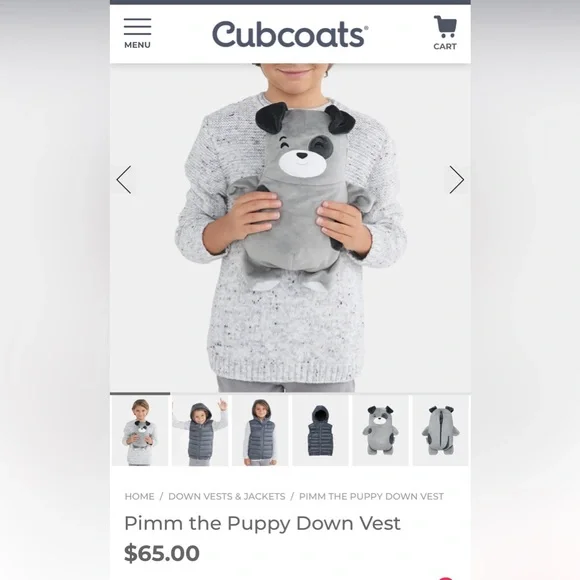Screen dimensions: 580x580
Task: Go to HOME breadcrumb link
Action: point(139,496)
